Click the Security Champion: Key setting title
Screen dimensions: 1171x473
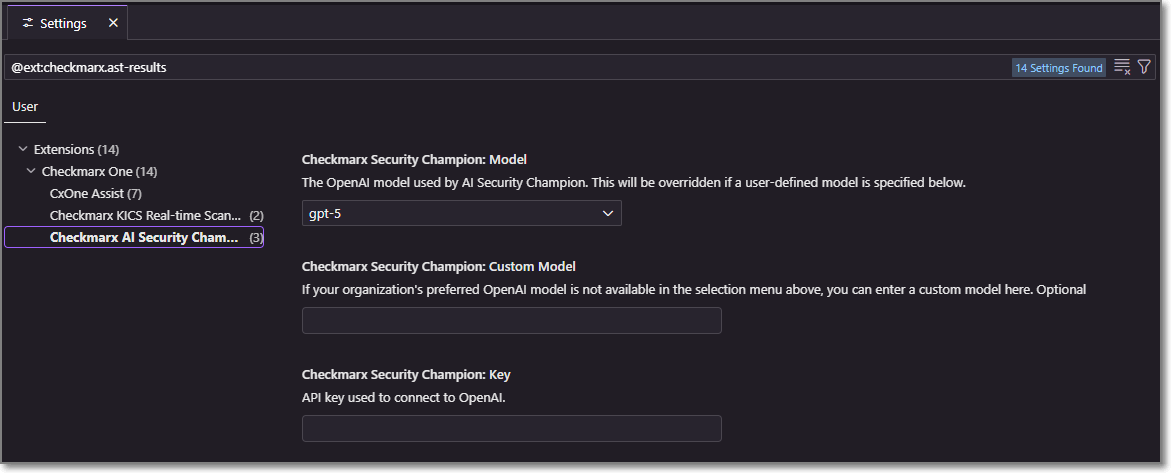(x=406, y=374)
